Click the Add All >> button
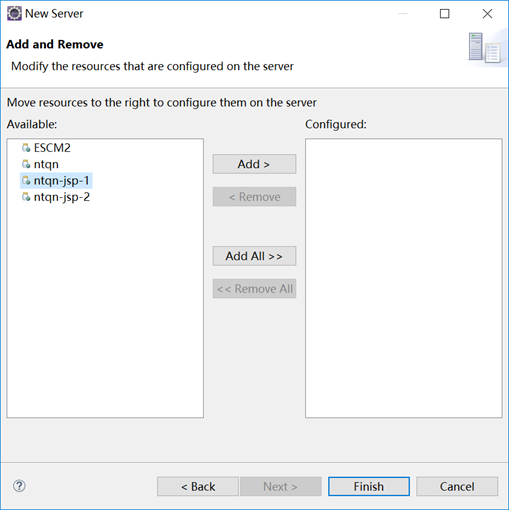 pyautogui.click(x=254, y=256)
